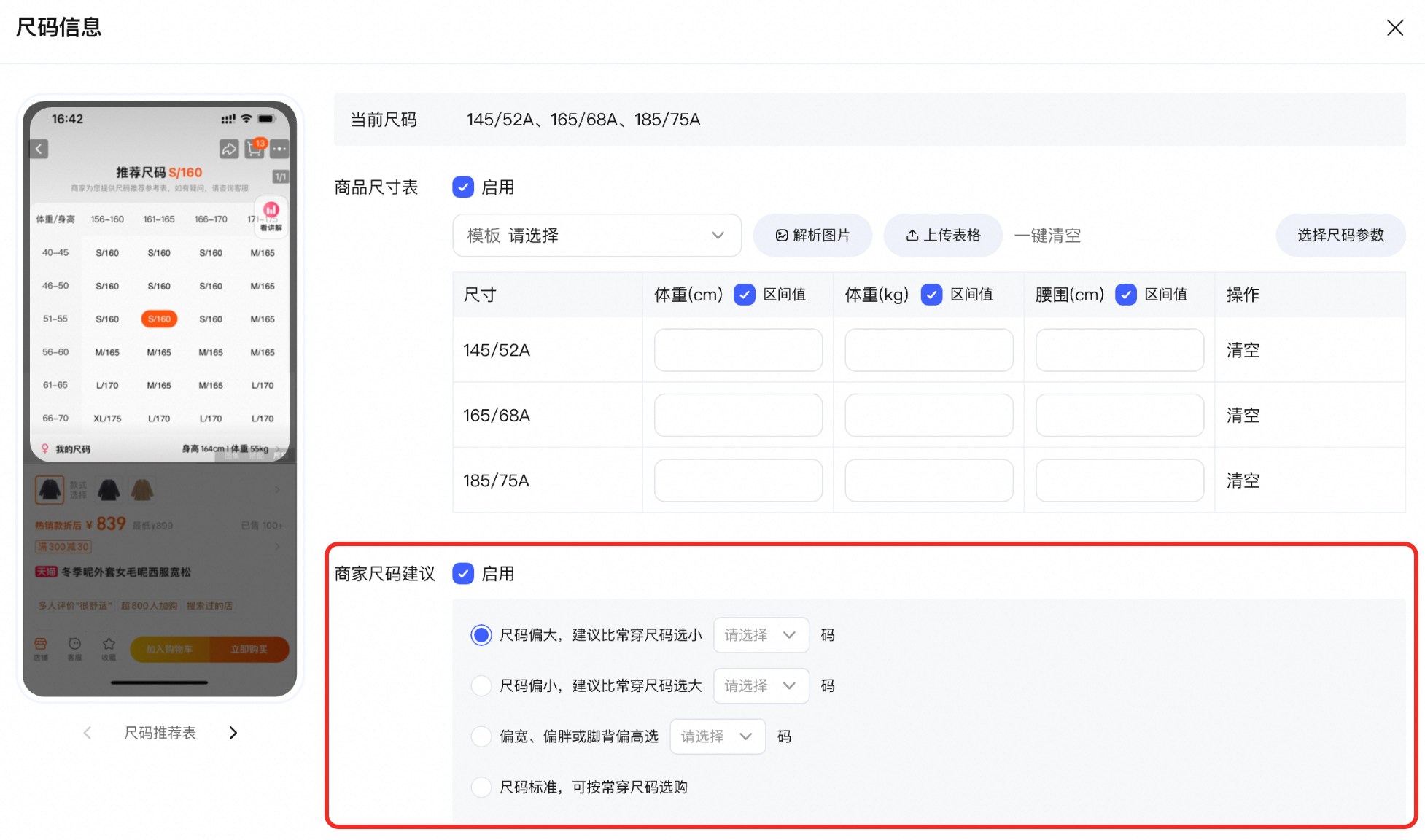Go to next preview with right chevron
1425x840 pixels.
(x=233, y=733)
